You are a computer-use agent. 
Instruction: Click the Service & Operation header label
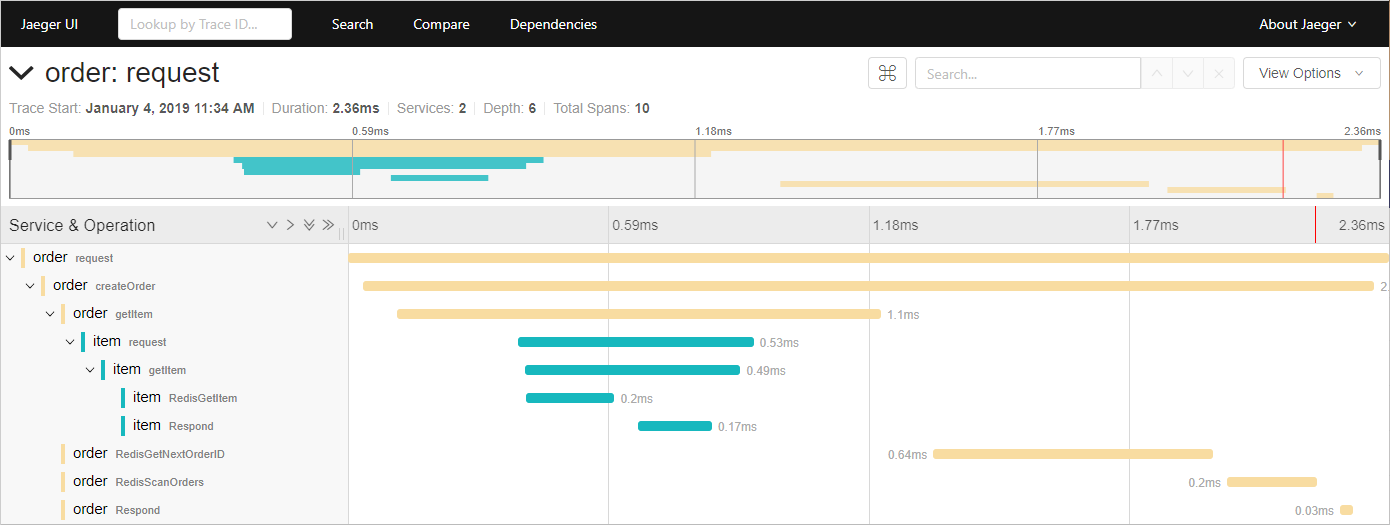coord(82,225)
